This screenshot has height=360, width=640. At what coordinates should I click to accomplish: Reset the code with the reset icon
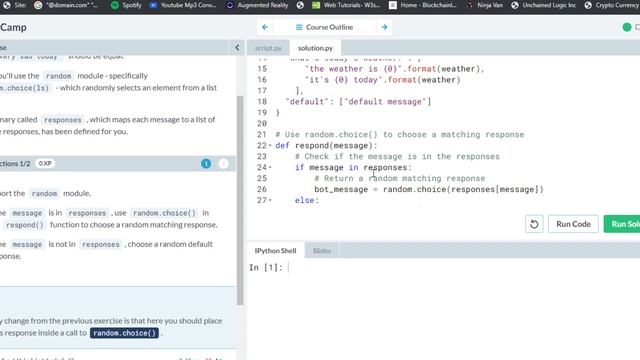click(534, 224)
